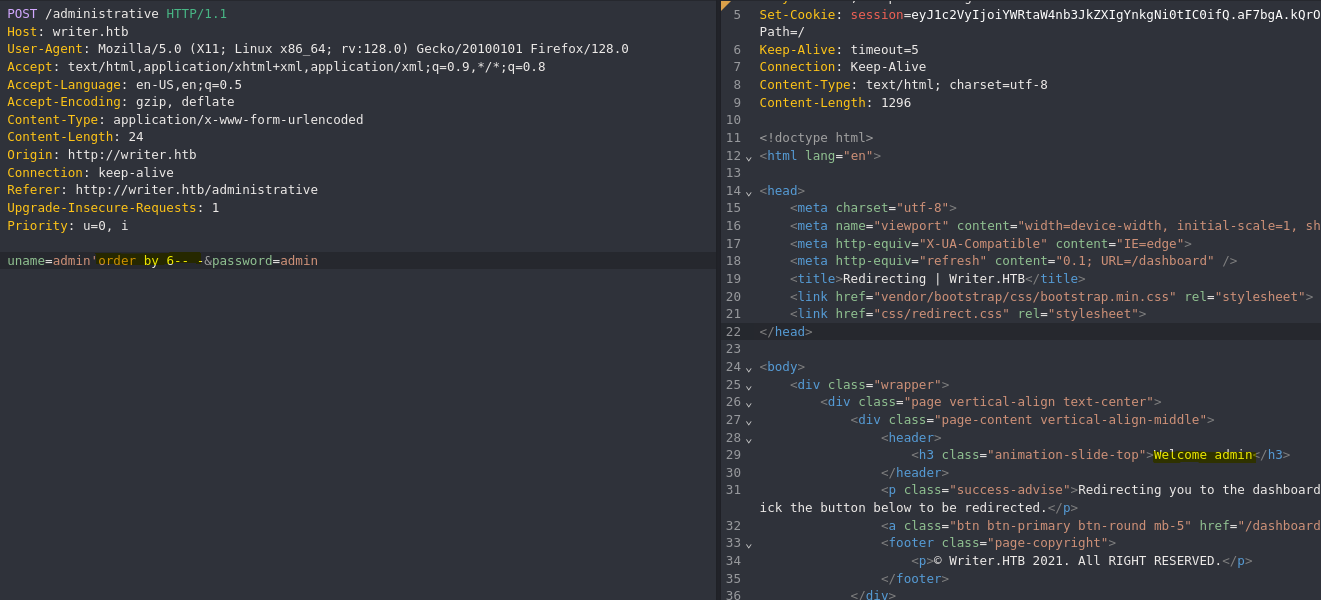Collapse the wrapper div fold on line 25
Screen dimensions: 1321x600
tap(748, 386)
